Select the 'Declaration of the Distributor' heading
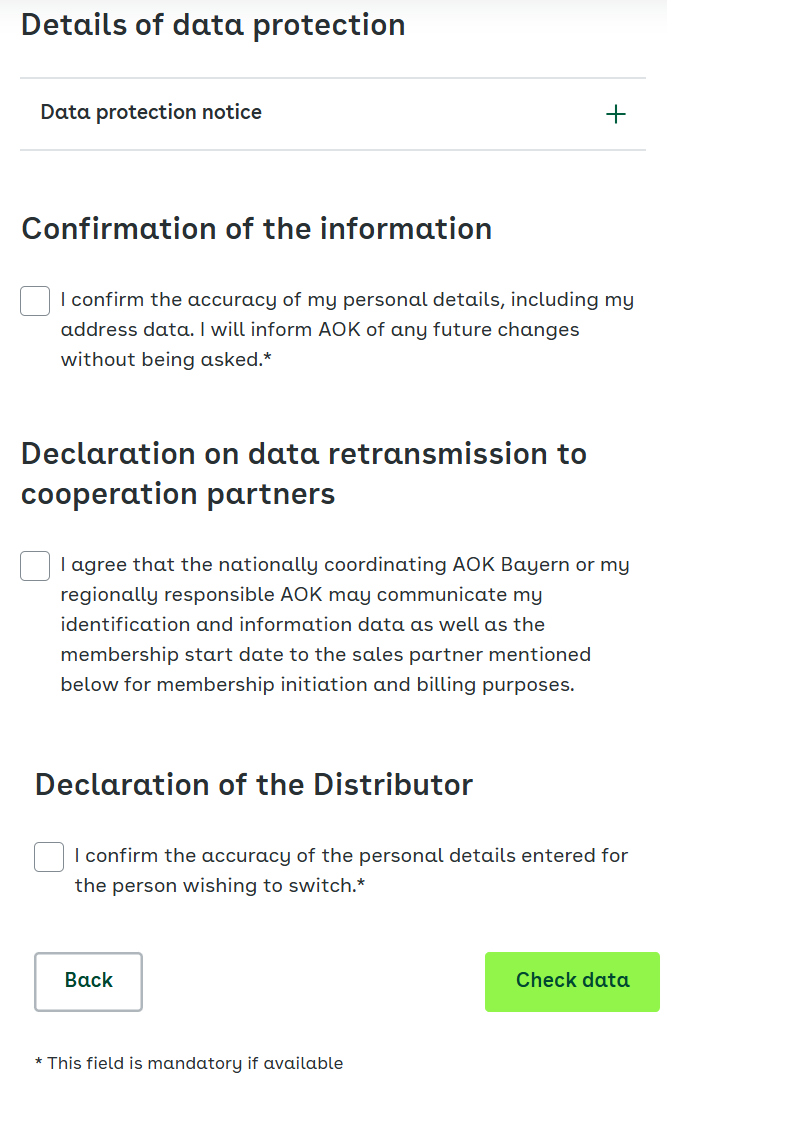799x1139 pixels. pyautogui.click(x=254, y=785)
